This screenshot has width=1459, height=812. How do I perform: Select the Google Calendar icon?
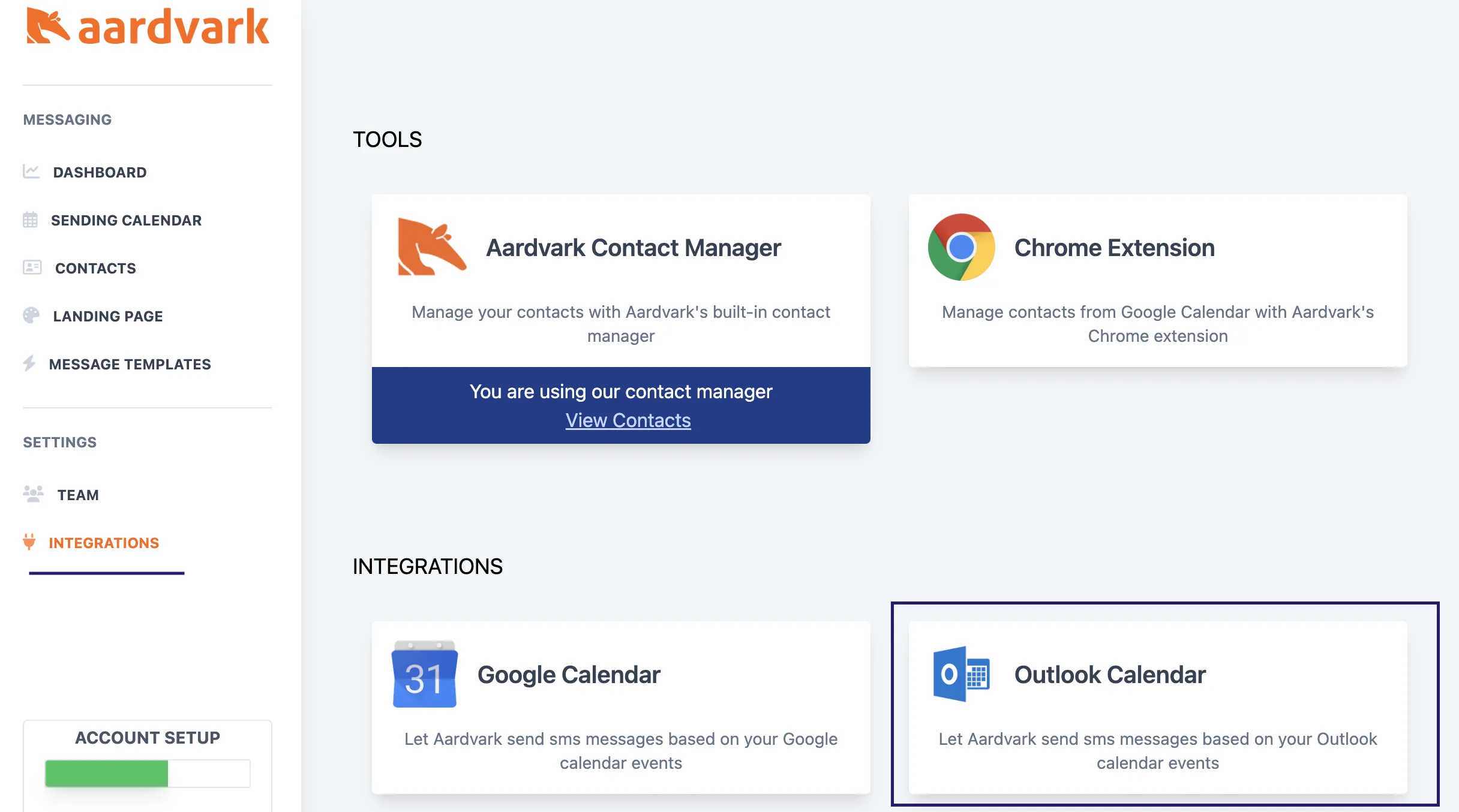[x=425, y=674]
